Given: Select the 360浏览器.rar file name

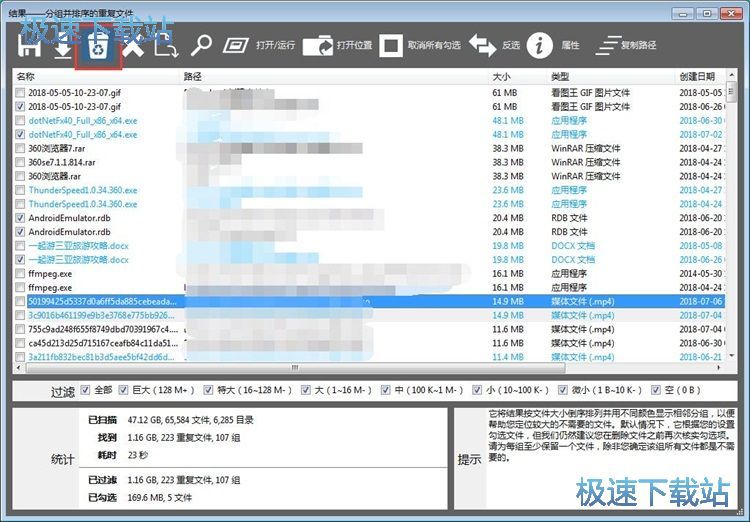Looking at the screenshot, I should [x=55, y=176].
